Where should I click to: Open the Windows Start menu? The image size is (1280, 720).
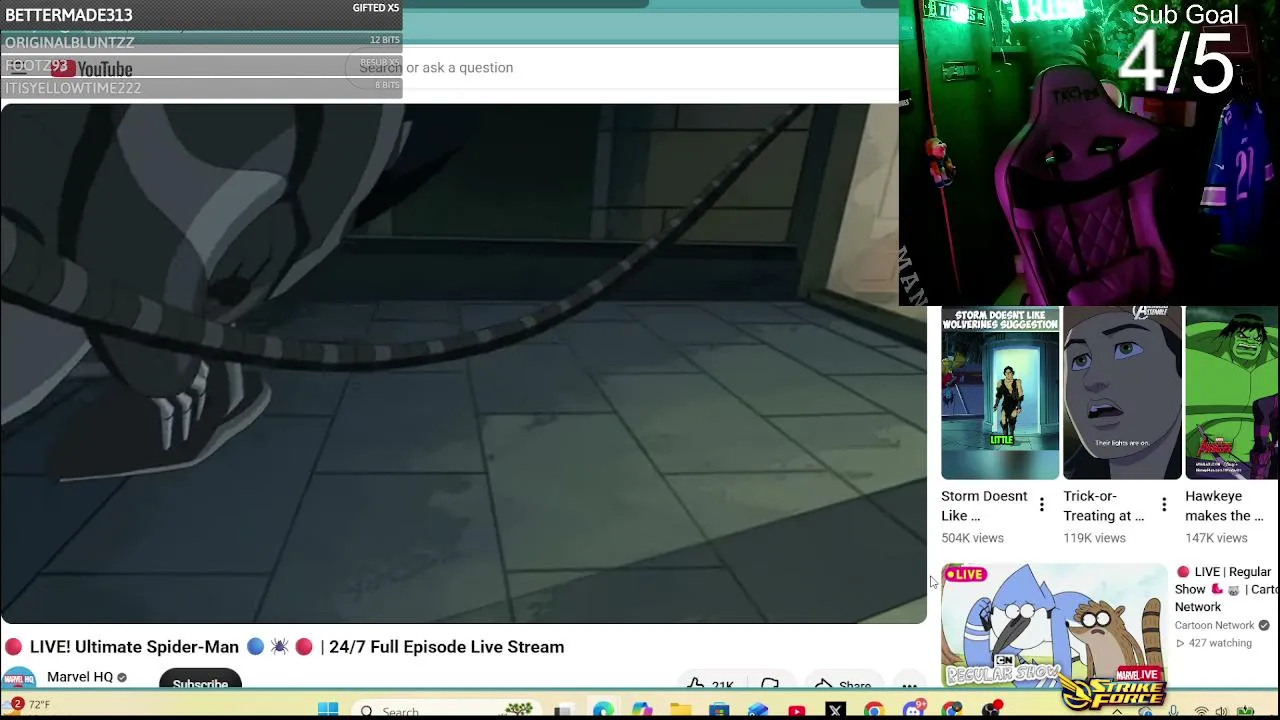click(x=328, y=710)
